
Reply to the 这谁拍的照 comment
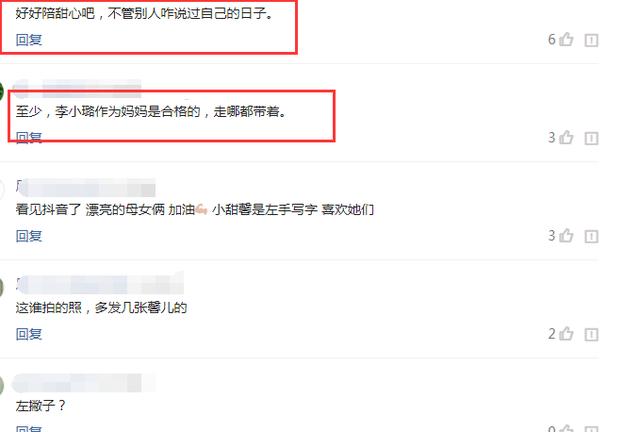[x=29, y=334]
